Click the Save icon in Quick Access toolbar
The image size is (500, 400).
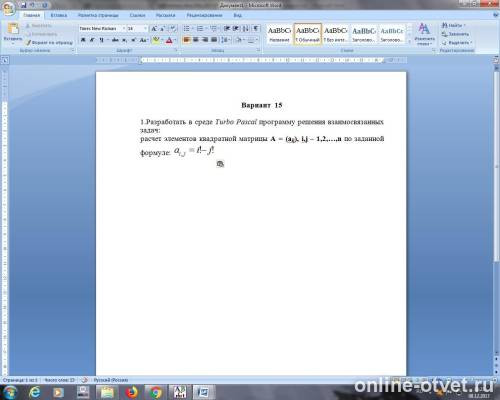(x=23, y=5)
